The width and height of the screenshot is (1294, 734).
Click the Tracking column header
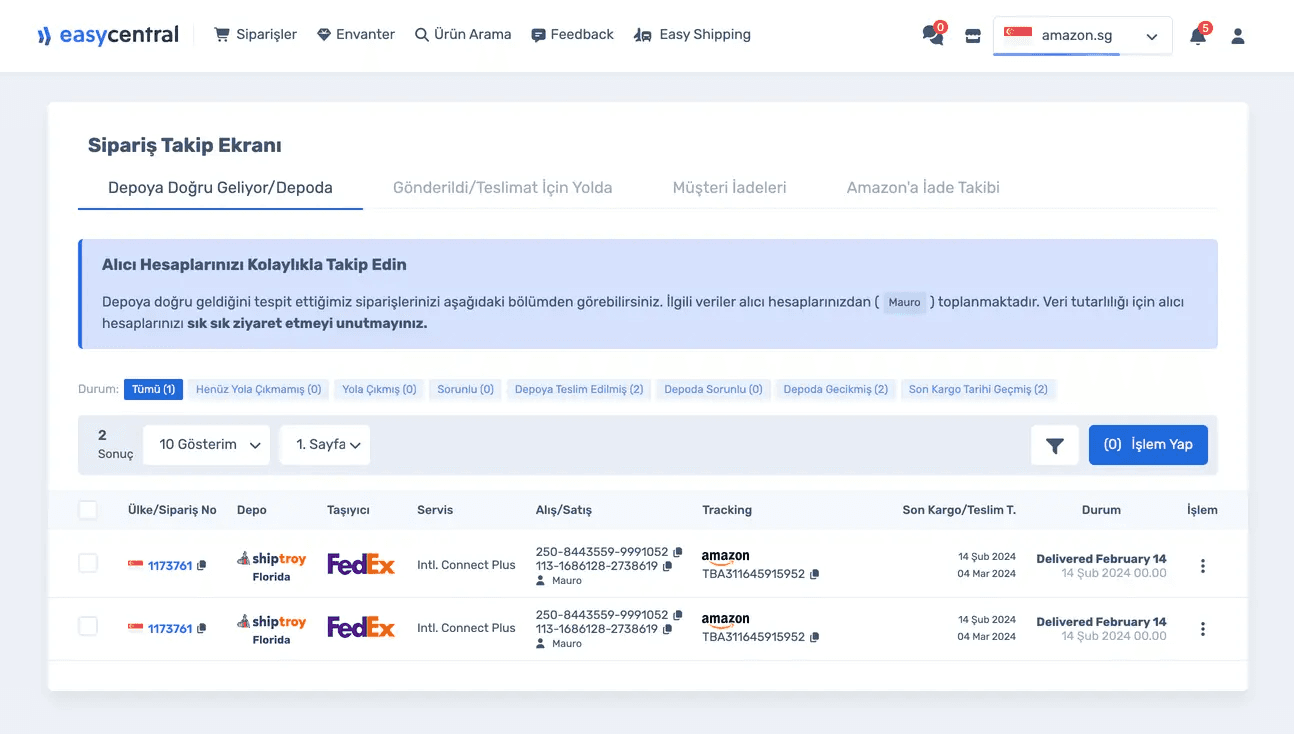pyautogui.click(x=727, y=510)
